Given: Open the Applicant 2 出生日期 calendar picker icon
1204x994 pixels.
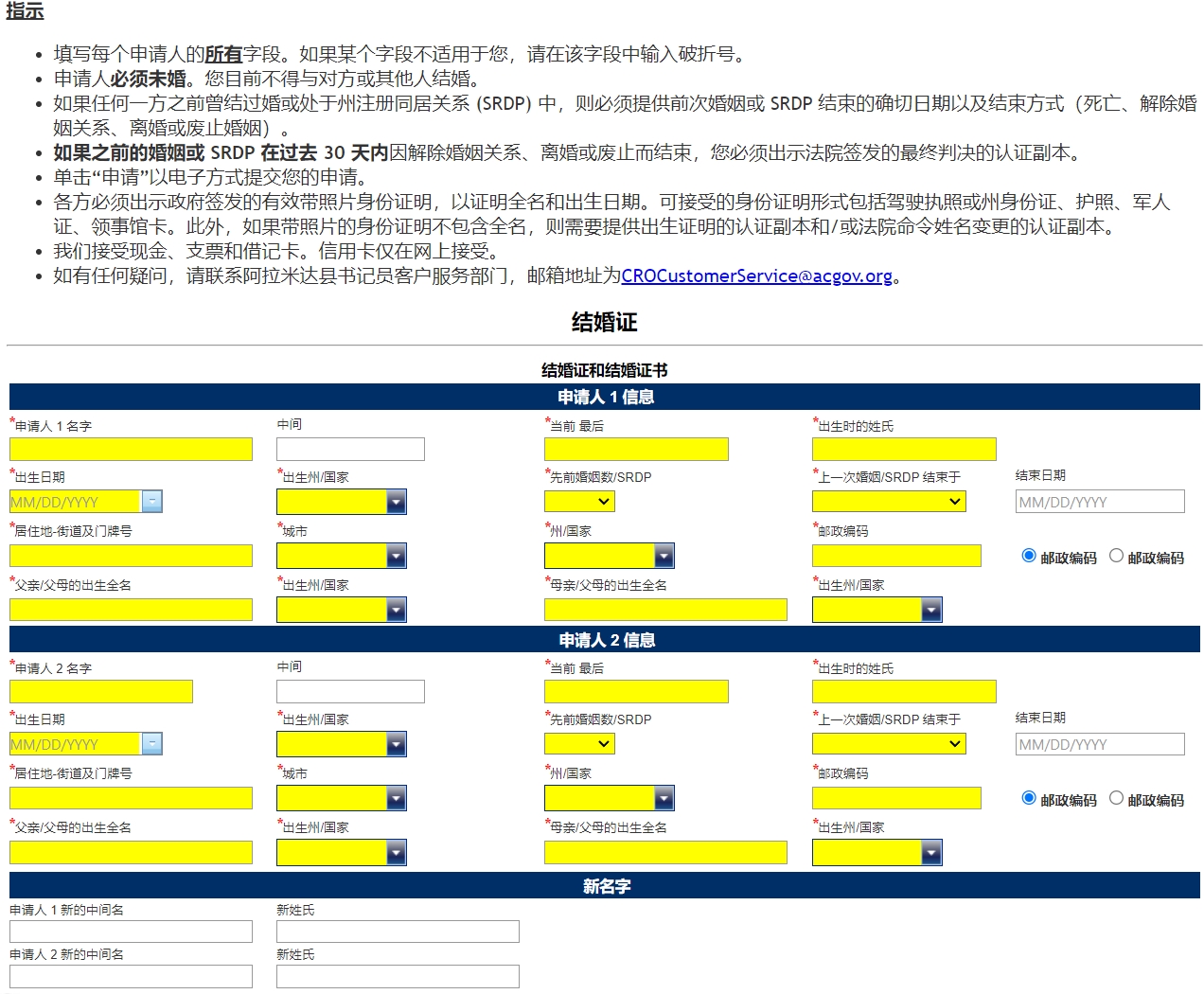Looking at the screenshot, I should tap(151, 744).
